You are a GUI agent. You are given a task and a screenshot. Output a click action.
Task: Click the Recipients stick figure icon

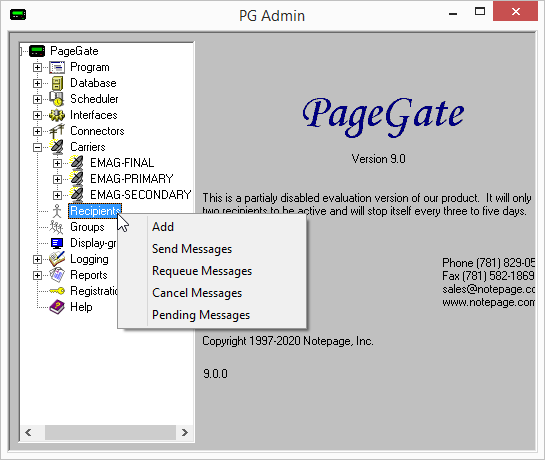[57, 211]
